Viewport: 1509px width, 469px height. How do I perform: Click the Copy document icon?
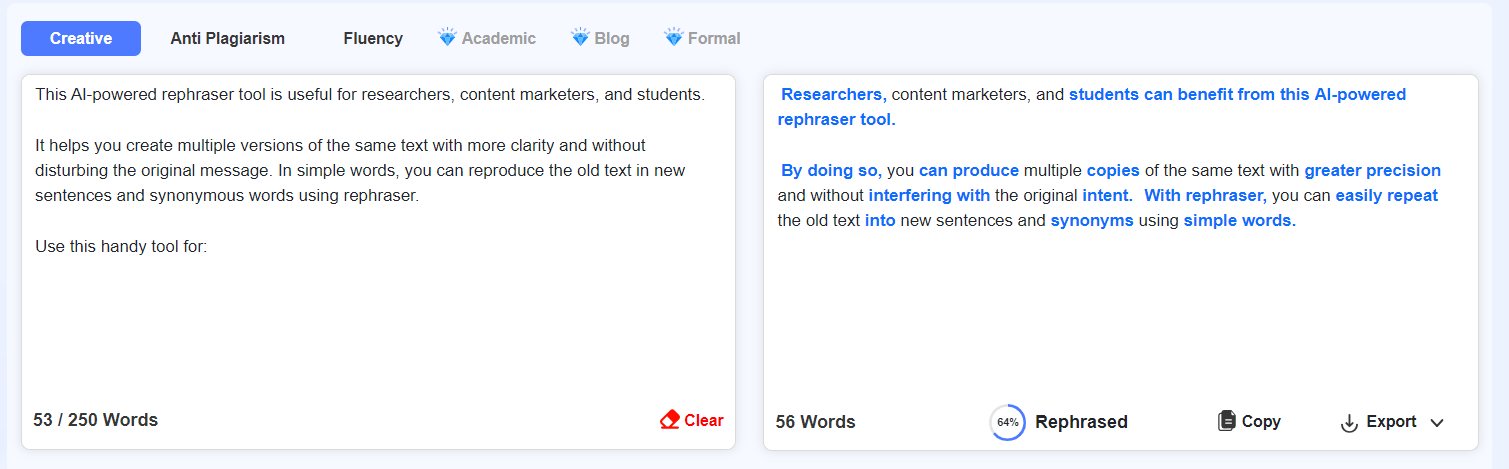1226,421
